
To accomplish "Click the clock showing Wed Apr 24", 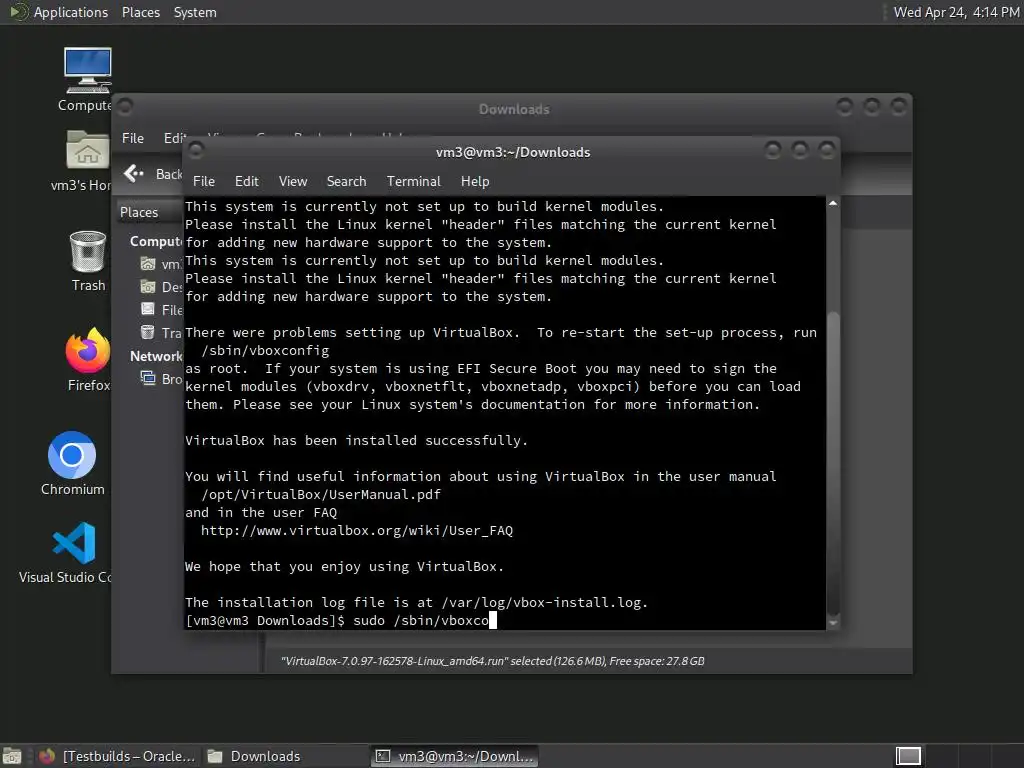I will coord(956,12).
